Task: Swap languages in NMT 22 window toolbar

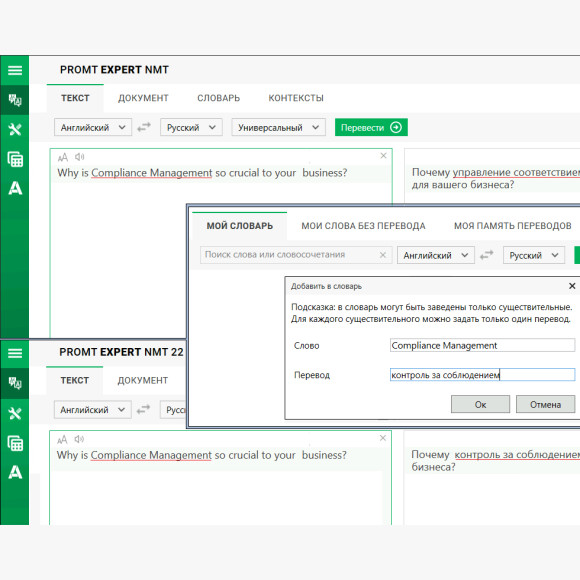Action: tap(144, 409)
